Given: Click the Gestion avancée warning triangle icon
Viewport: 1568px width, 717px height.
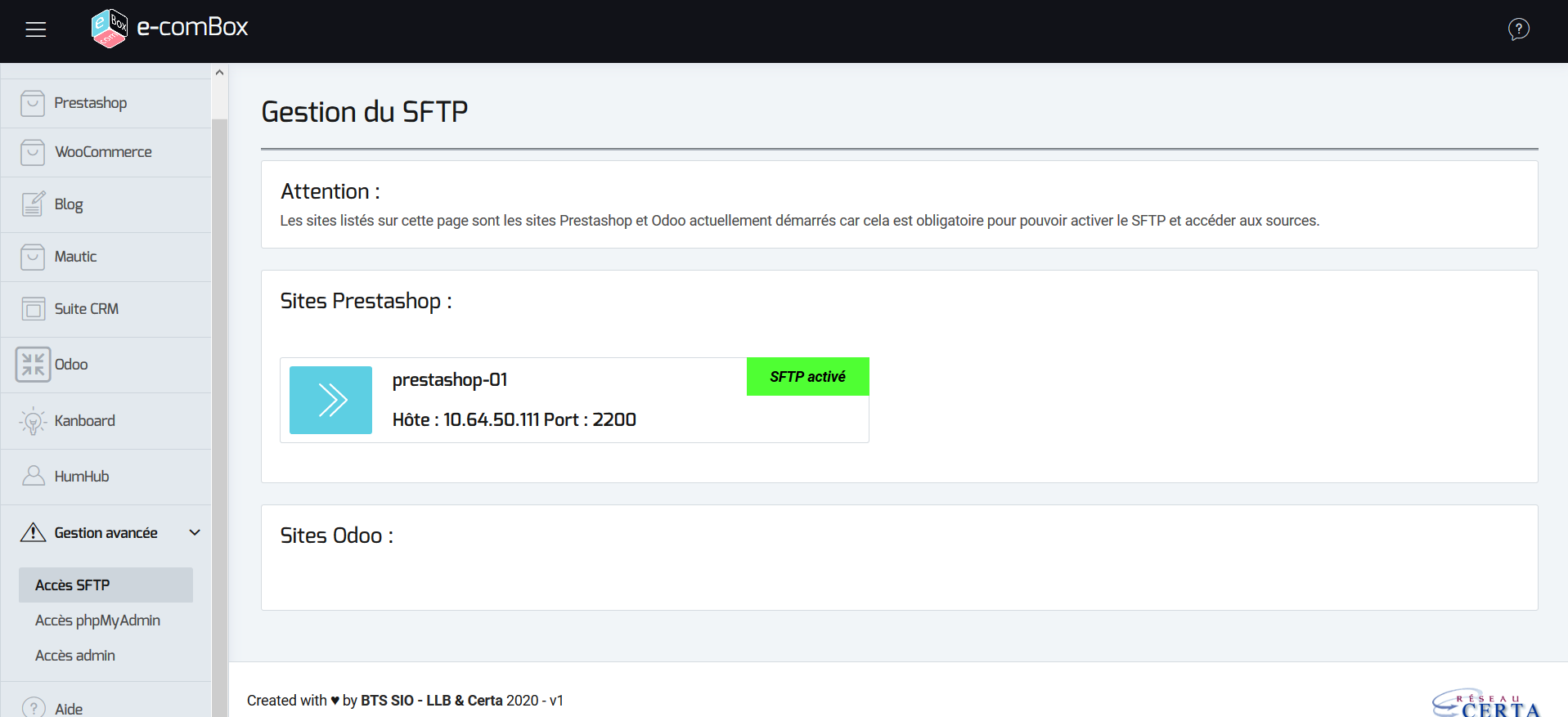Looking at the screenshot, I should pos(33,532).
